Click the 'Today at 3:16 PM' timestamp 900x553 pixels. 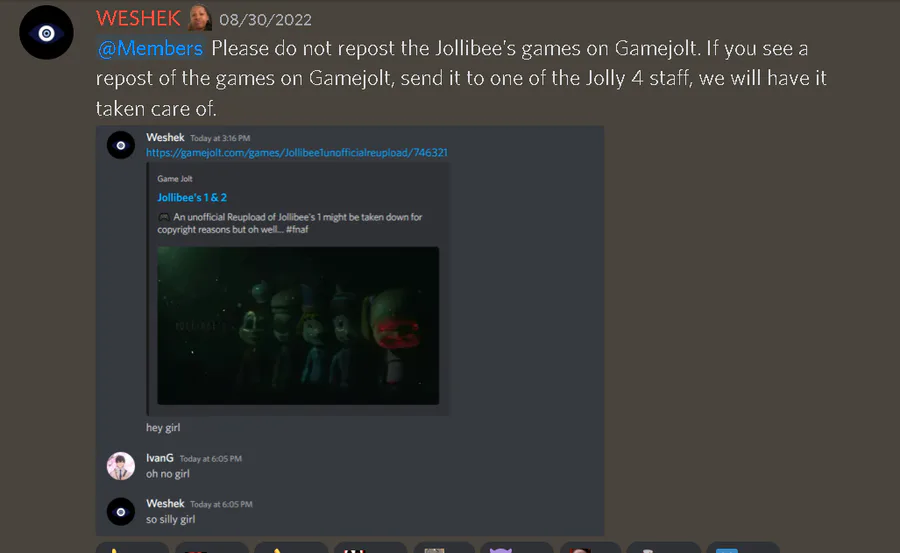(x=220, y=138)
